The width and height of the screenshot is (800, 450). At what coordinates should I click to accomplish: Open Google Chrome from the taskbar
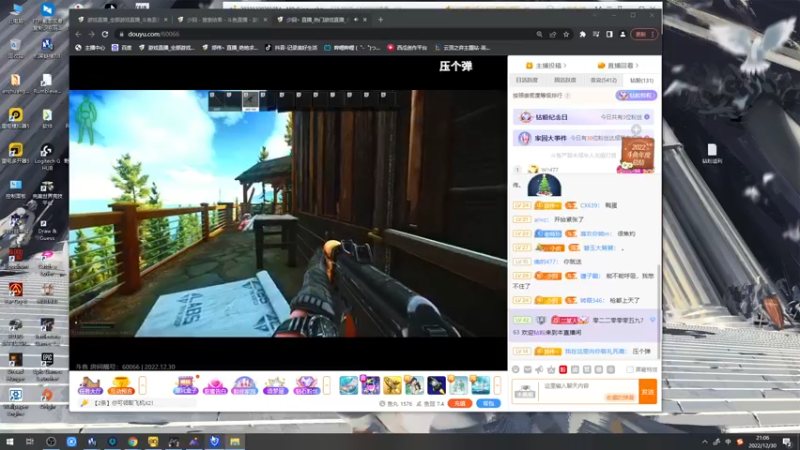[133, 441]
